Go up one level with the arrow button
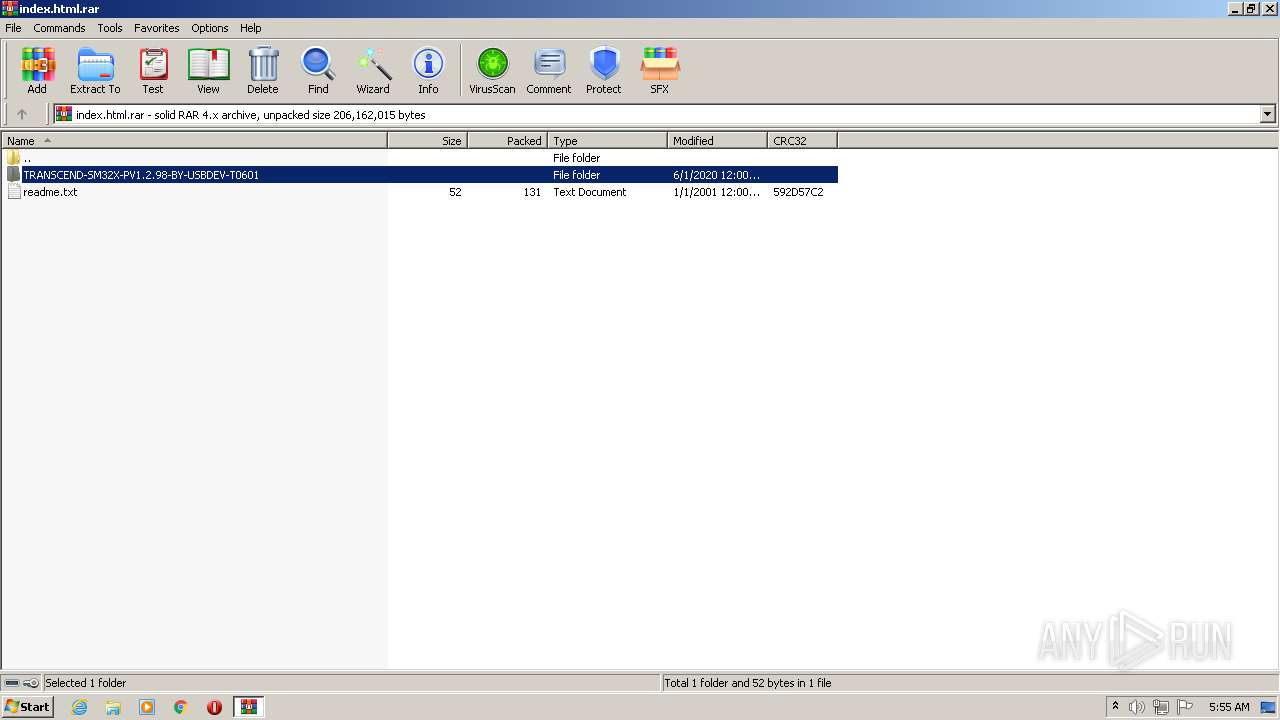 22,114
